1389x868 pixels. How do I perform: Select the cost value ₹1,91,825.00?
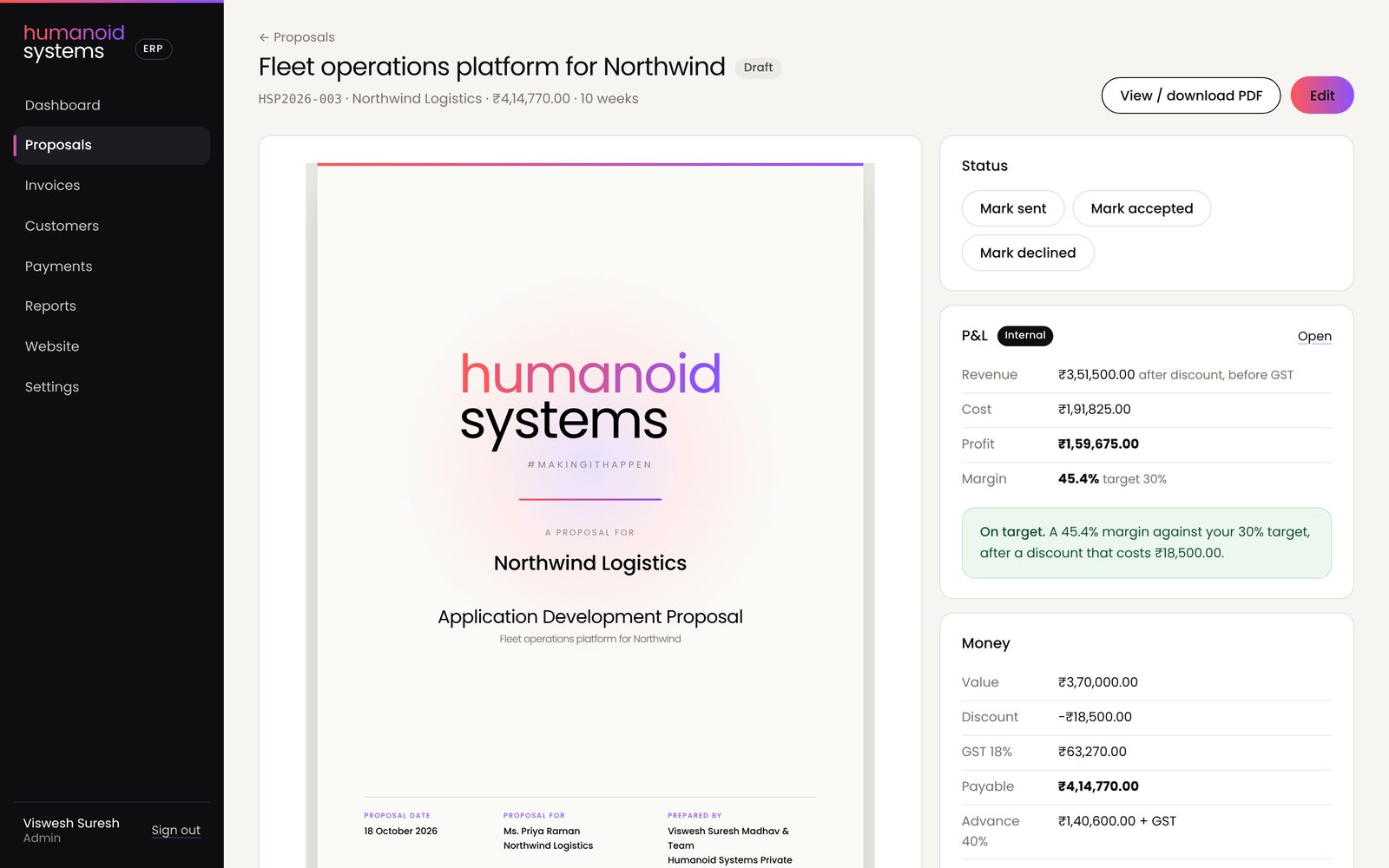click(1095, 410)
